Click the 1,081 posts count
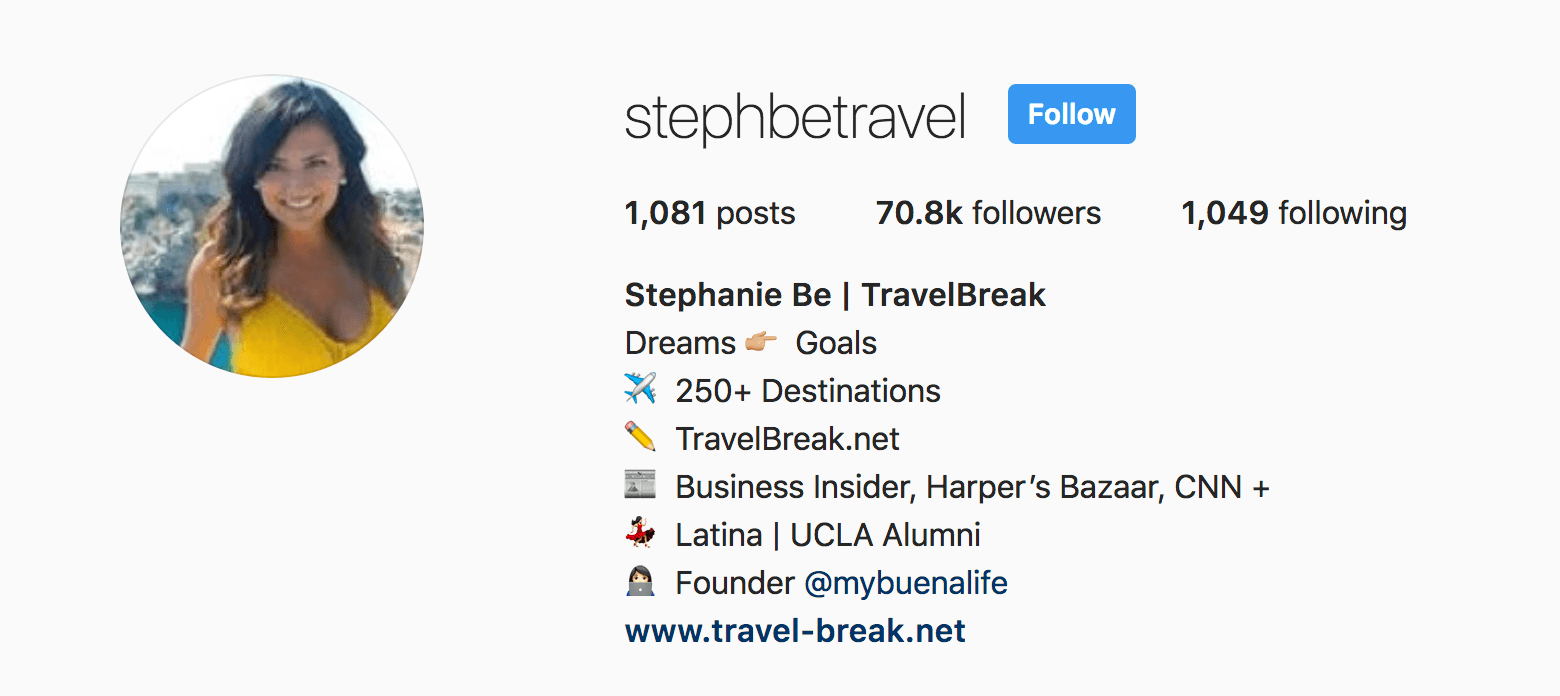The image size is (1560, 696). [709, 212]
